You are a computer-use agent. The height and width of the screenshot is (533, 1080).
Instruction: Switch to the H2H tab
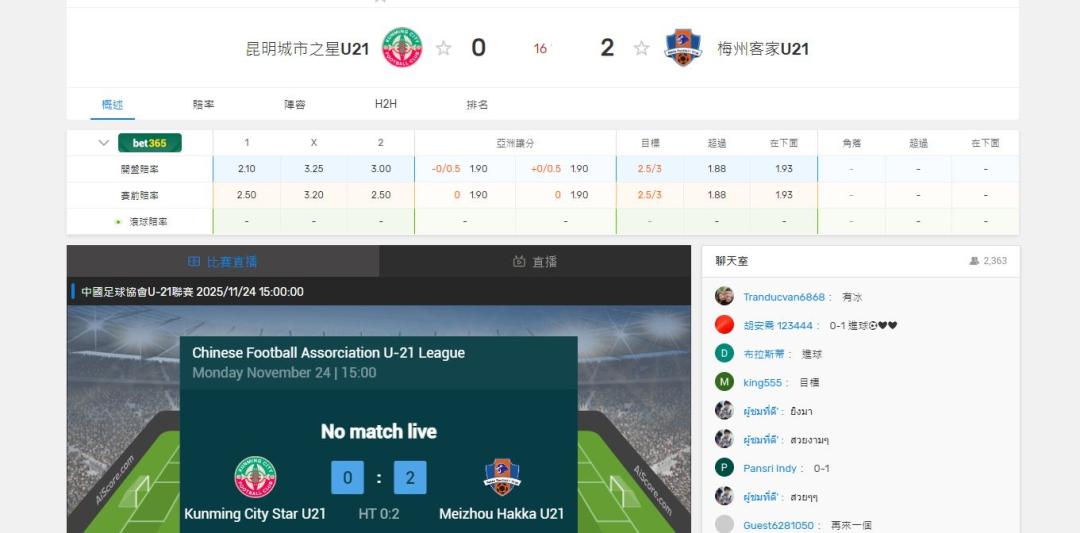point(386,104)
